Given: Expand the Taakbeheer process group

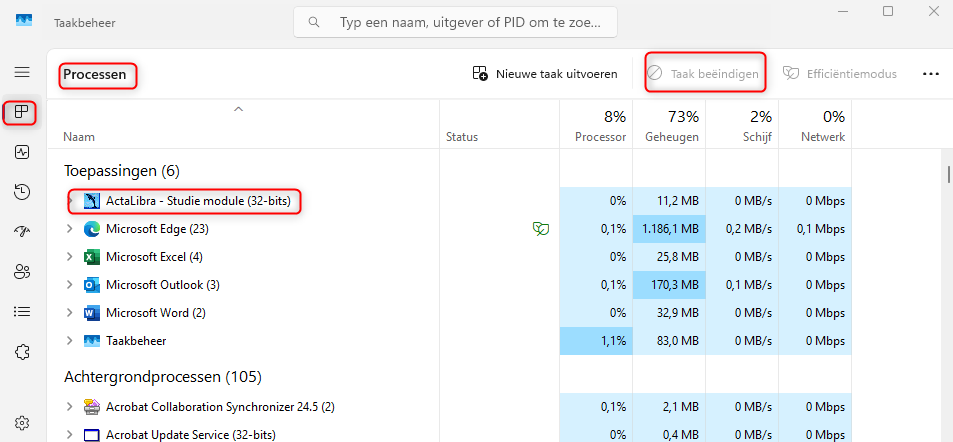Looking at the screenshot, I should [71, 341].
